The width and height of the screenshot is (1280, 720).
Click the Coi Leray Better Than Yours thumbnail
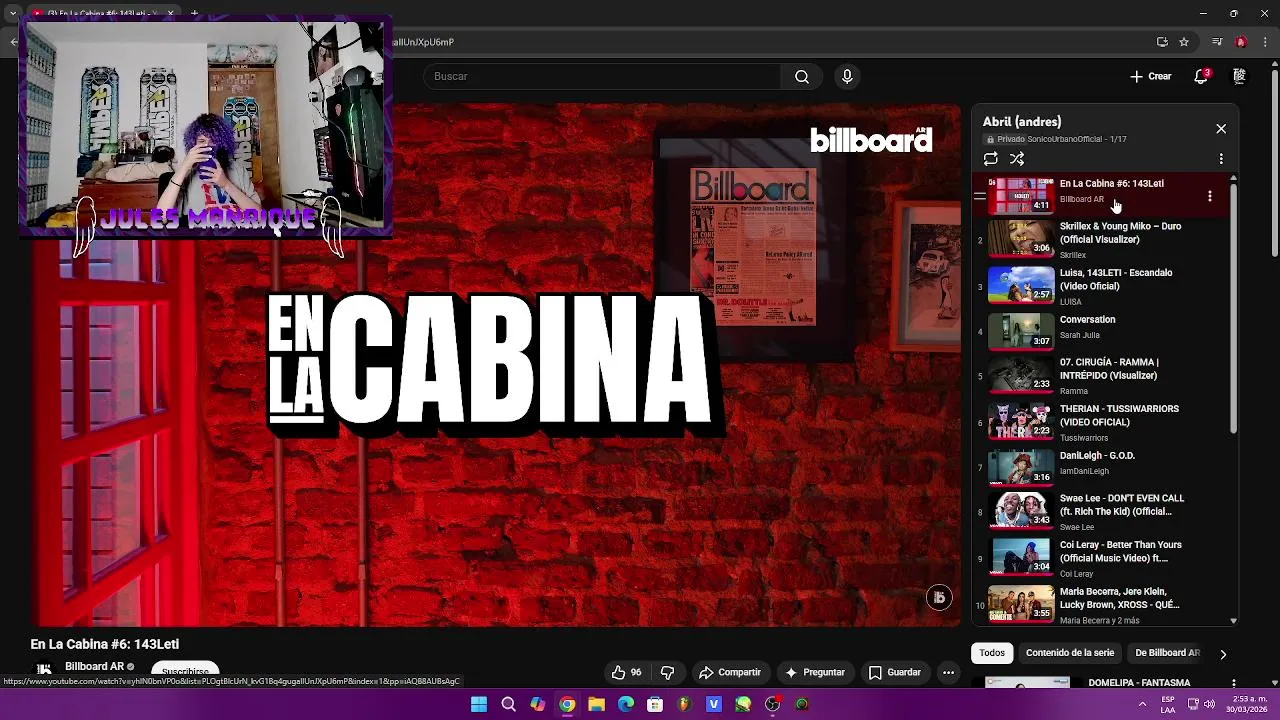point(1021,556)
